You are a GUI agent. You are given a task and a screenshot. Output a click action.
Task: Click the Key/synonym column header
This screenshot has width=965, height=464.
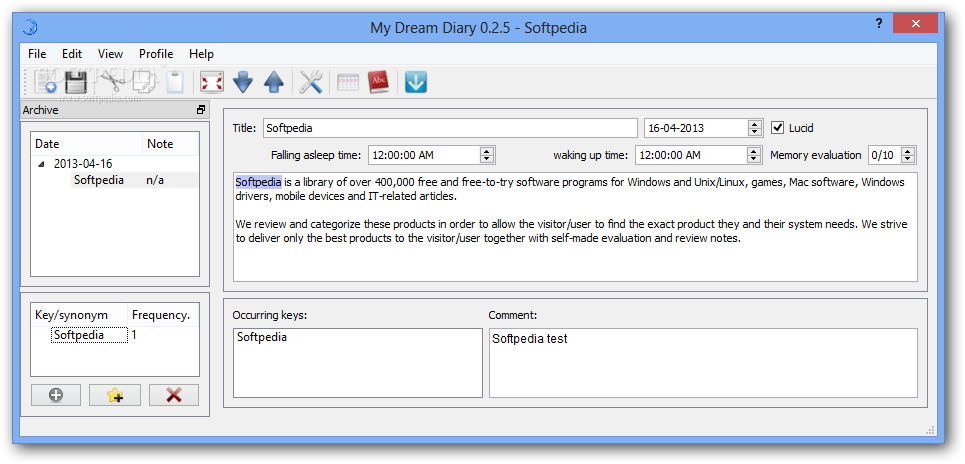coord(79,315)
